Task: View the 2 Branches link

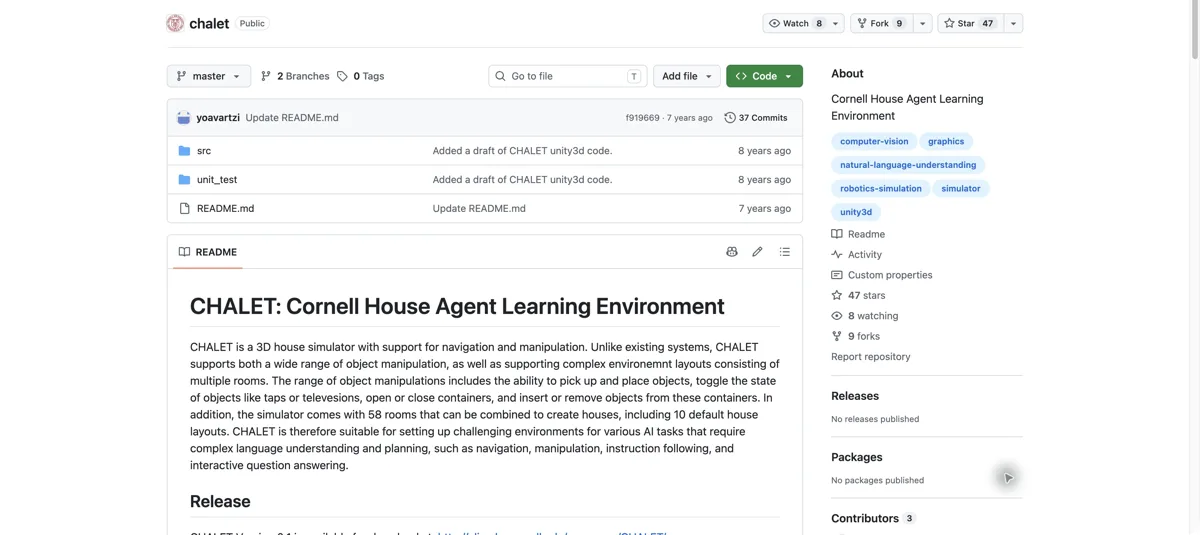Action: [x=295, y=76]
